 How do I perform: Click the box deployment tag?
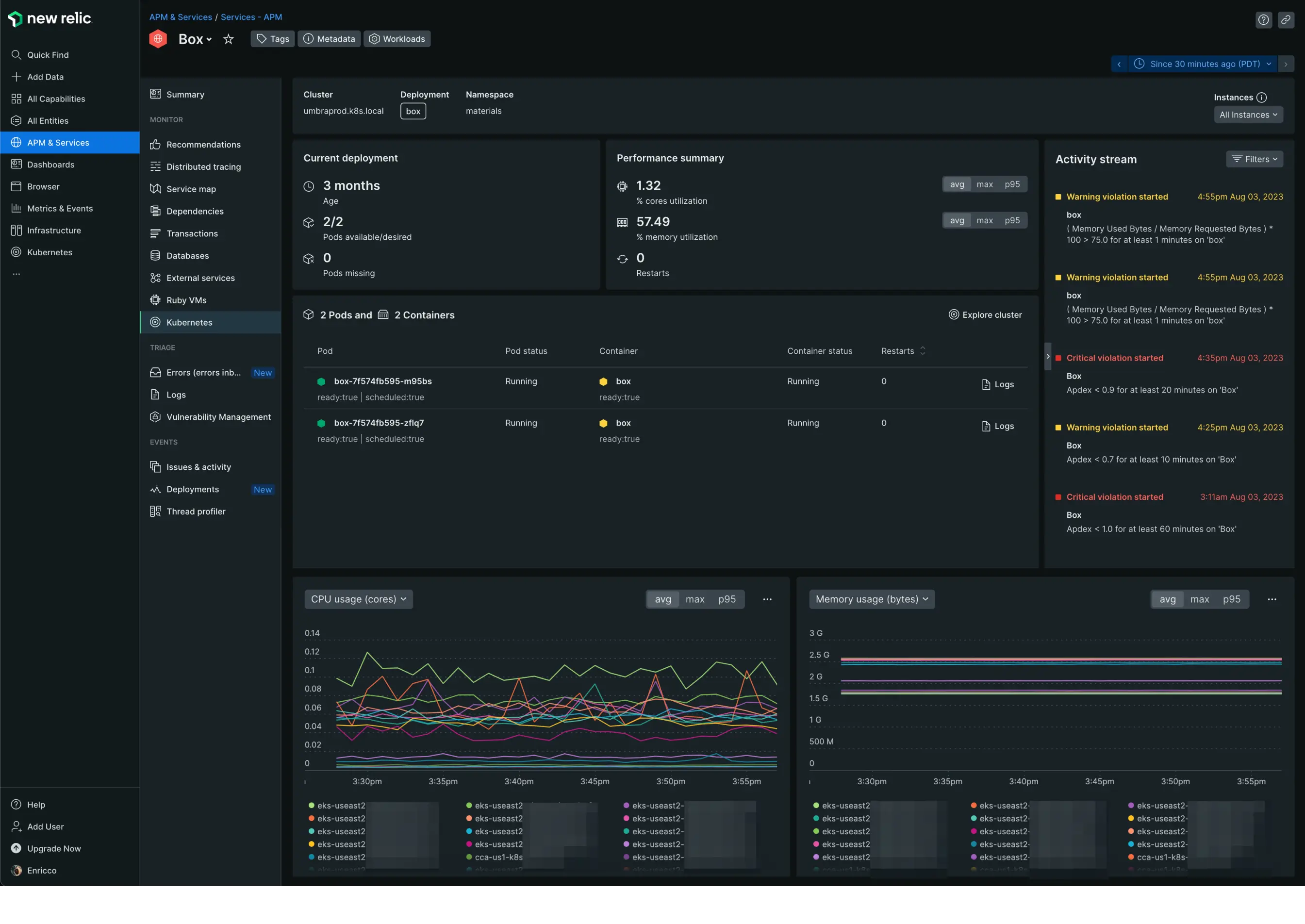click(413, 111)
